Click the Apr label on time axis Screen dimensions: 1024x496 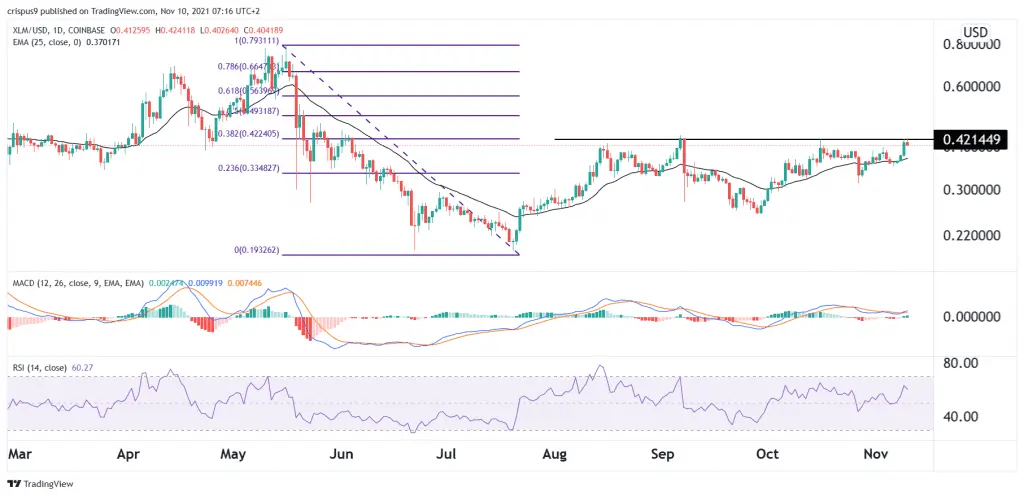(130, 454)
